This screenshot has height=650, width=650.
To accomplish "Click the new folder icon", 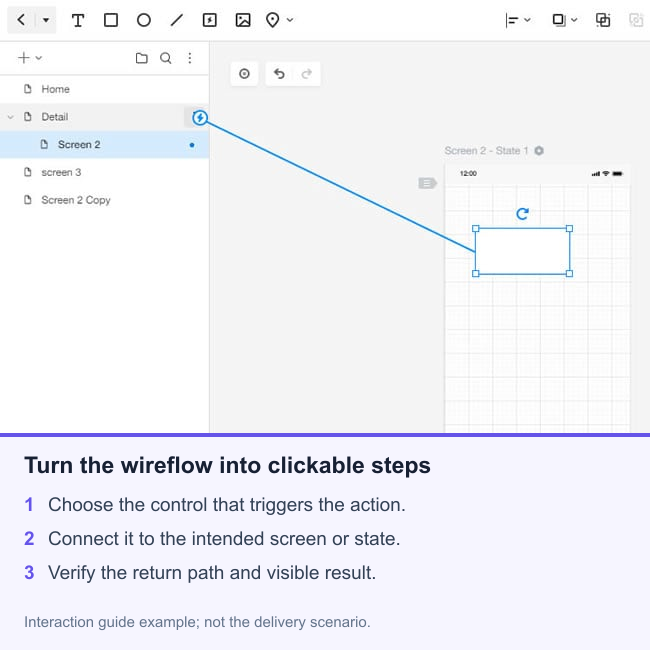I will pyautogui.click(x=141, y=58).
